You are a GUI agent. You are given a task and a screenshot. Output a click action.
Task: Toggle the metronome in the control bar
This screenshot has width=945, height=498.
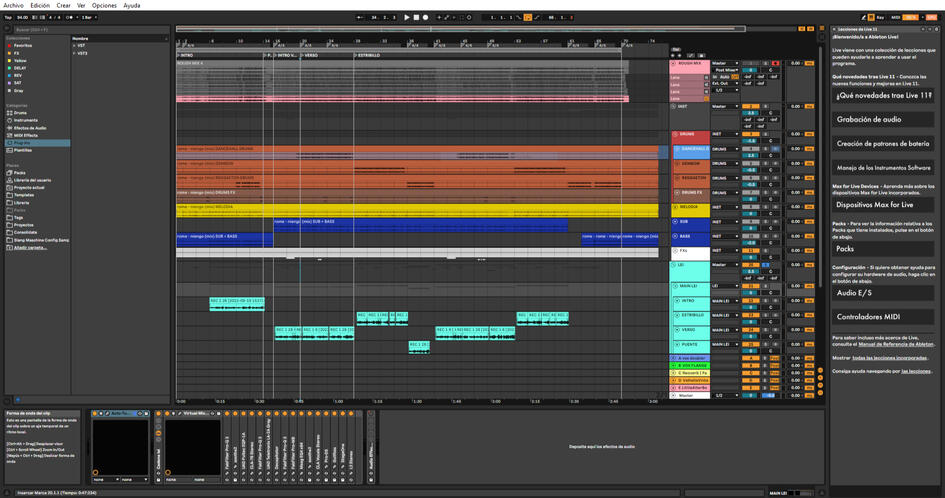tap(71, 17)
